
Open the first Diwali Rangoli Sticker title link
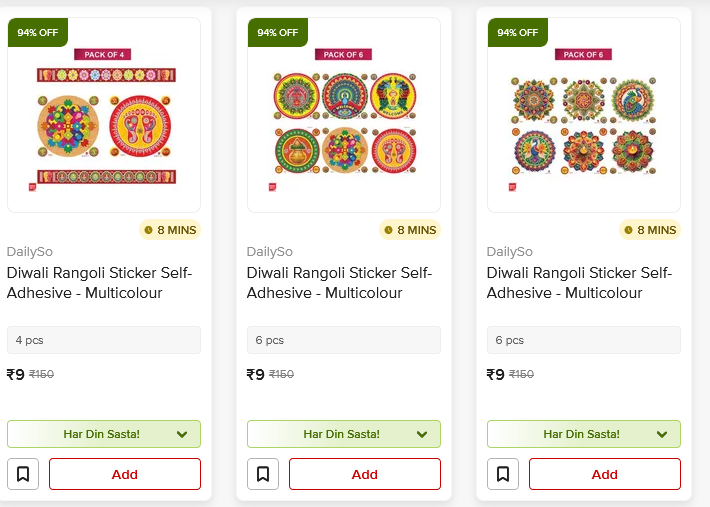99,283
